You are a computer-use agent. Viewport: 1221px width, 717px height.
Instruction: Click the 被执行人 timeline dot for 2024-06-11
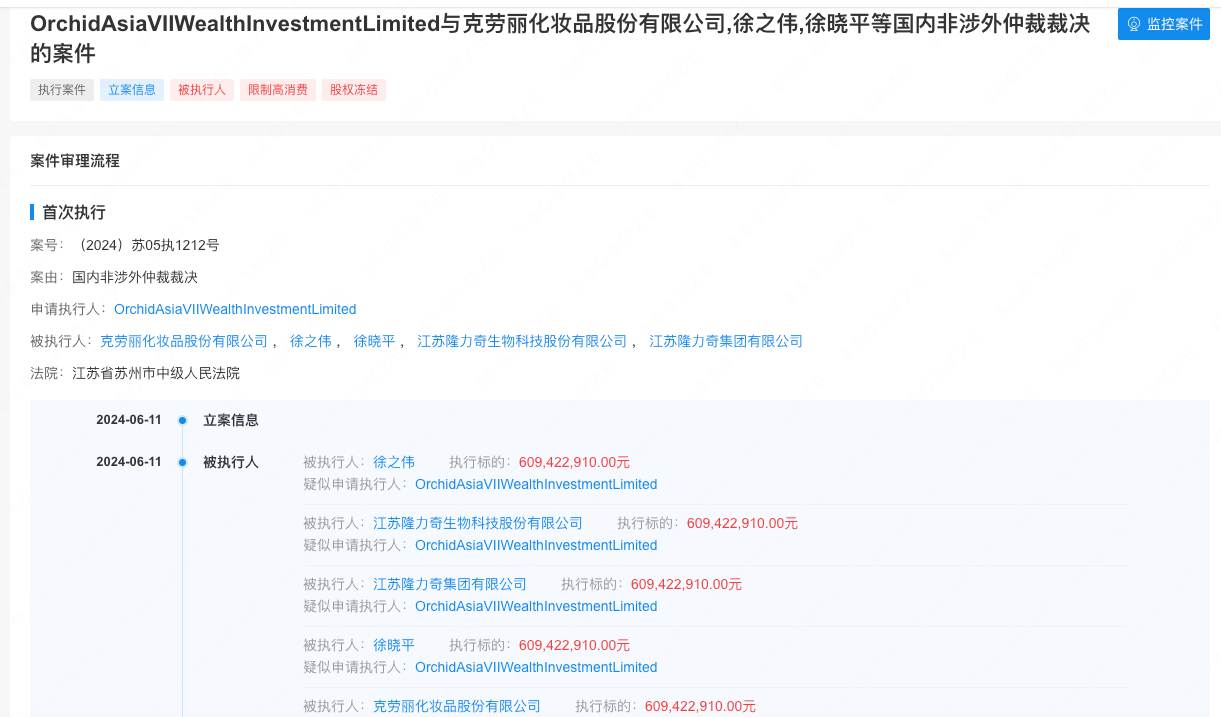[x=182, y=463]
